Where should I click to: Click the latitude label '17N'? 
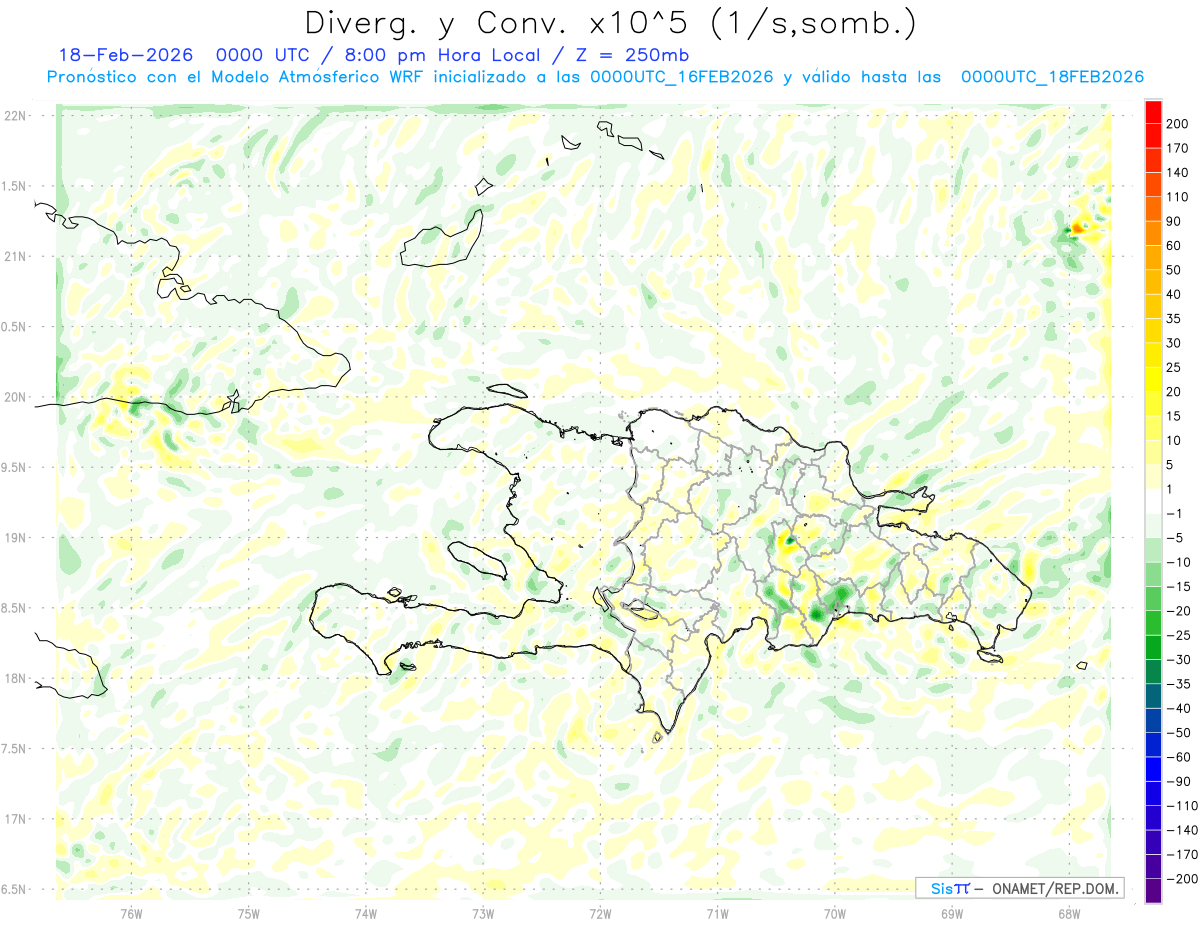tap(15, 820)
